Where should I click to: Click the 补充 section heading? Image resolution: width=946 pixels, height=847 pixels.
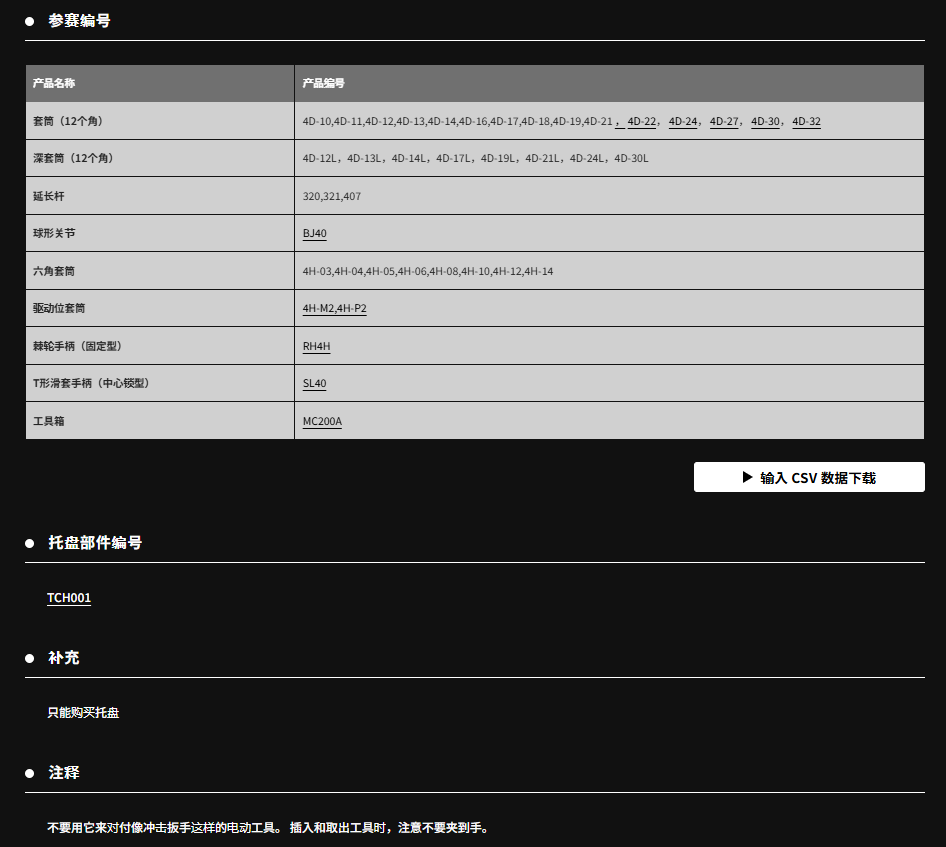(x=64, y=658)
